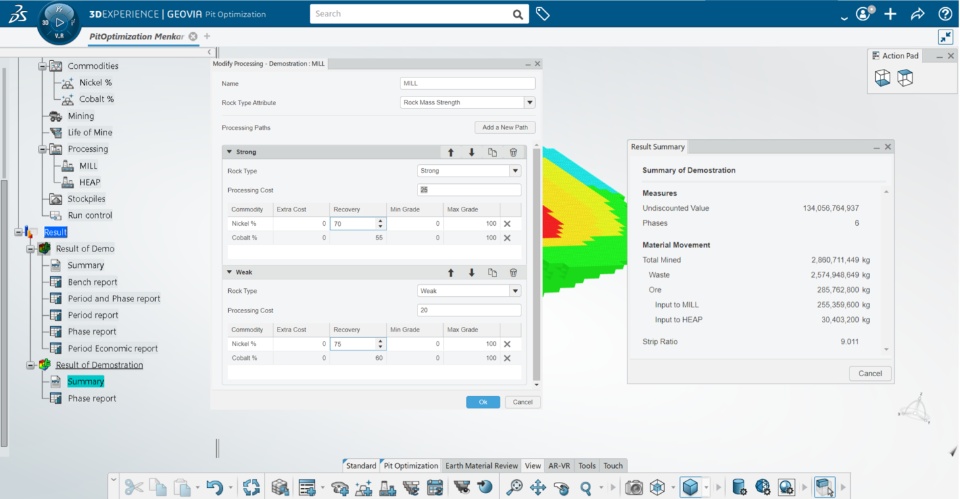This screenshot has height=499, width=960.
Task: Delete the Weak processing path trash icon
Action: pos(513,272)
